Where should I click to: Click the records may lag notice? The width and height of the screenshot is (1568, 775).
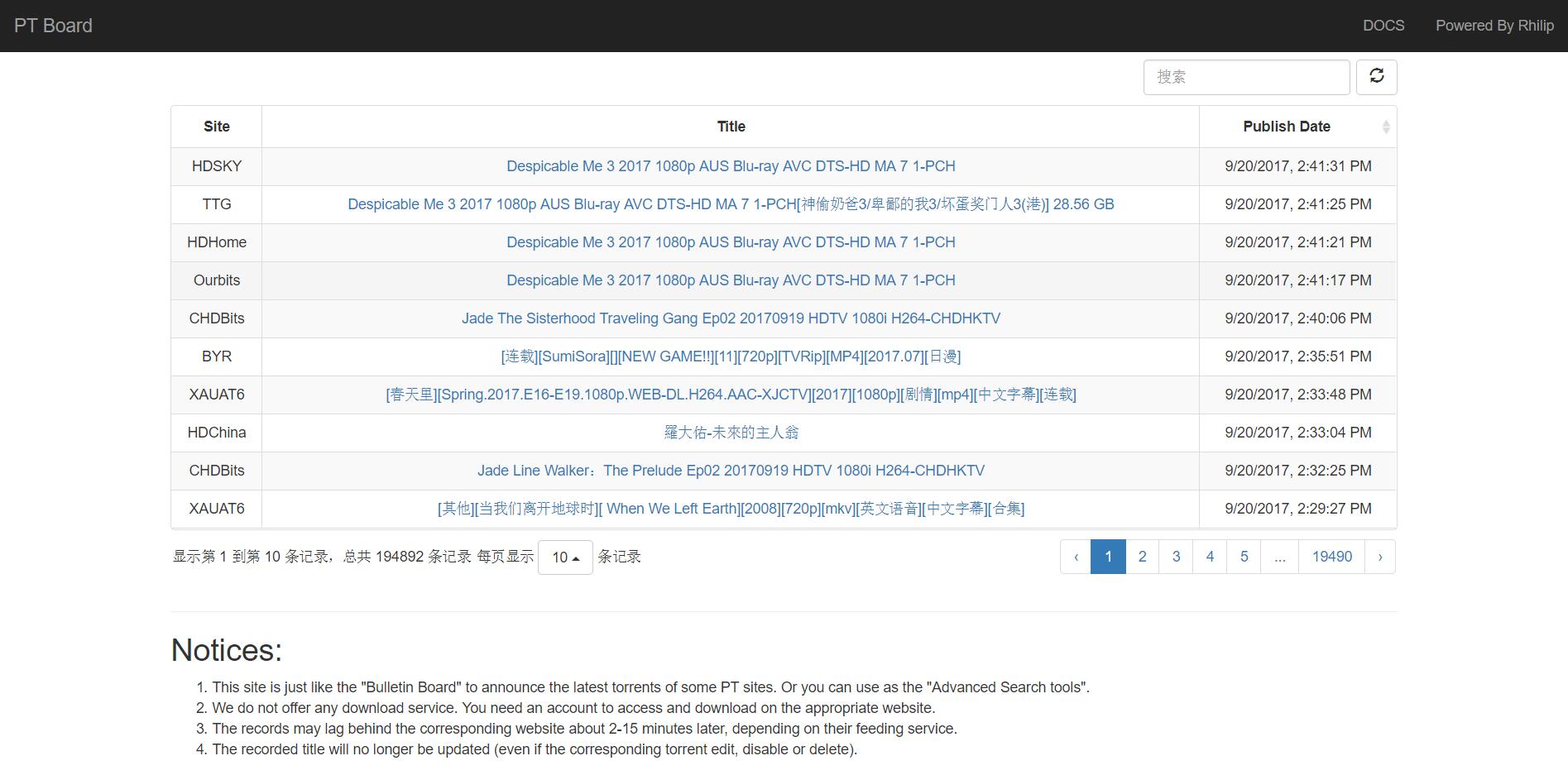point(584,729)
